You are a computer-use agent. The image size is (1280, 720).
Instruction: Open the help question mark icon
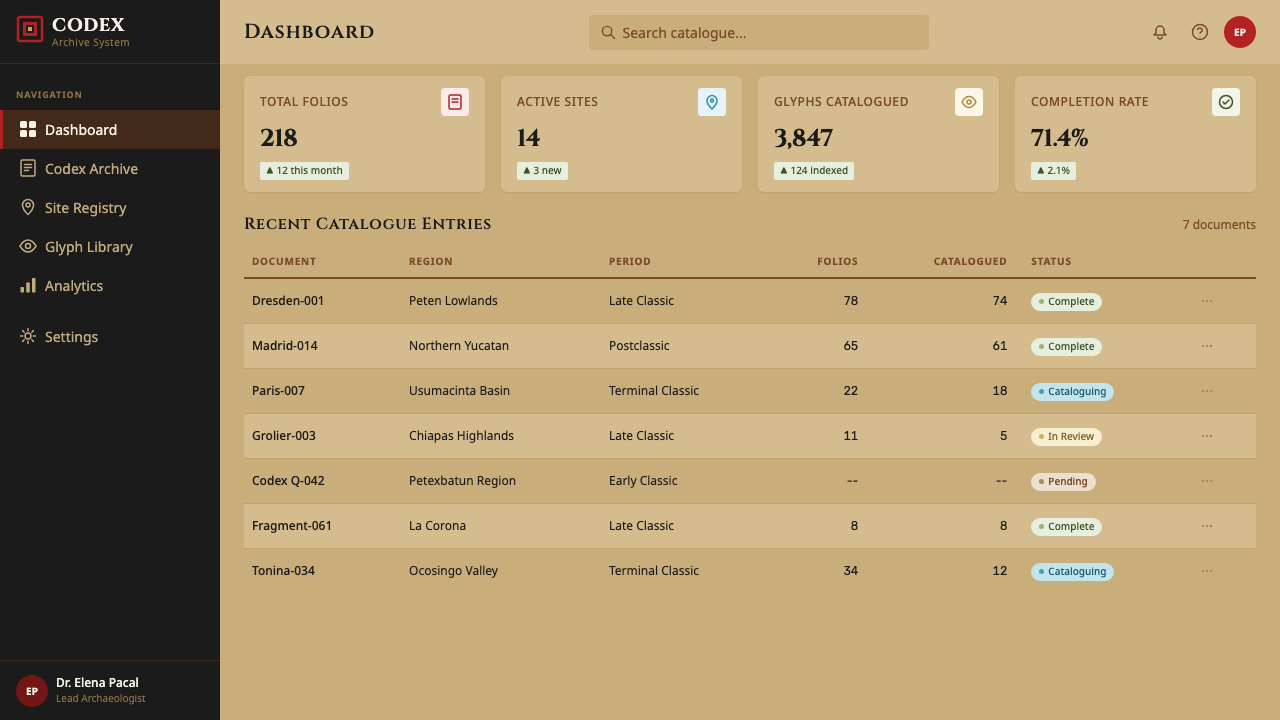pyautogui.click(x=1200, y=32)
